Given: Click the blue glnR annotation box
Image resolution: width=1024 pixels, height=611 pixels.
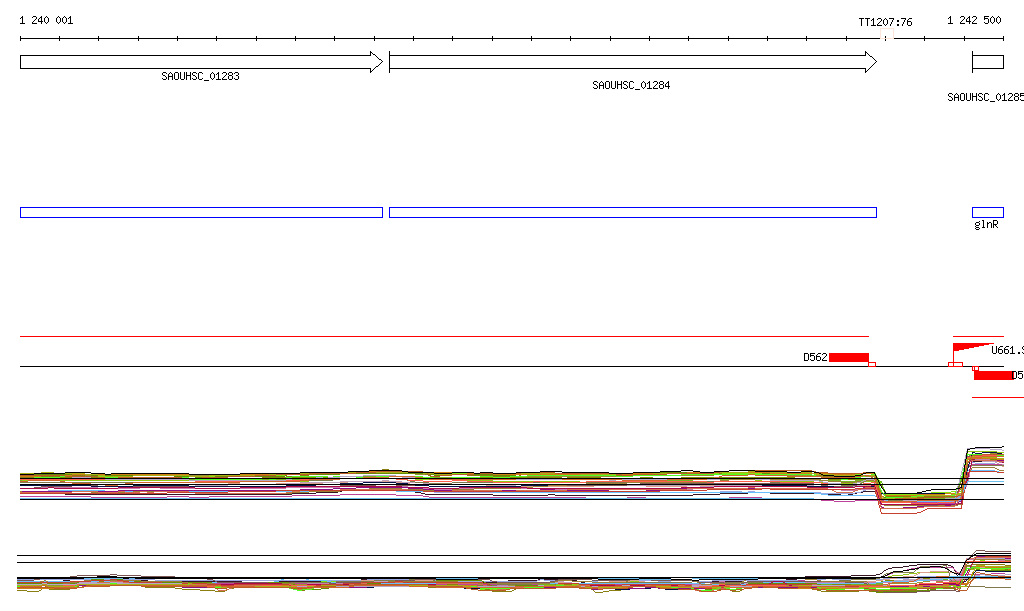Looking at the screenshot, I should click(988, 212).
